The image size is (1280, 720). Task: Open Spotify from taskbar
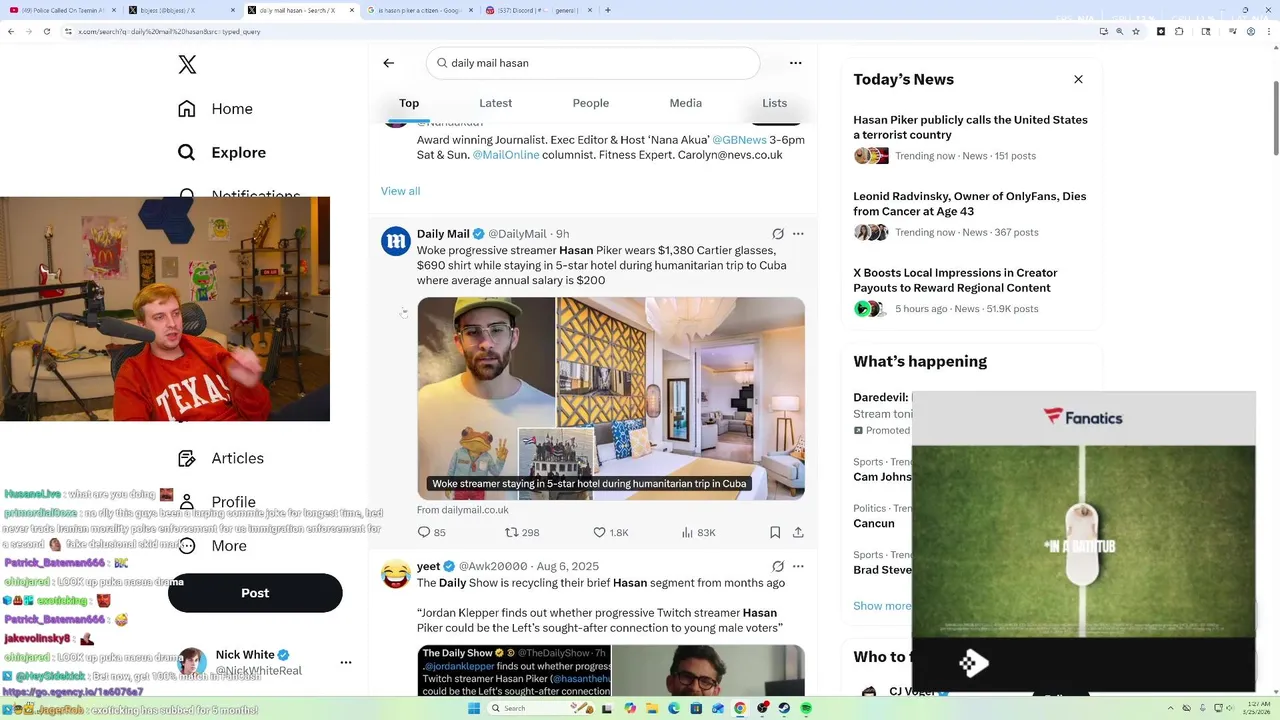pos(806,708)
